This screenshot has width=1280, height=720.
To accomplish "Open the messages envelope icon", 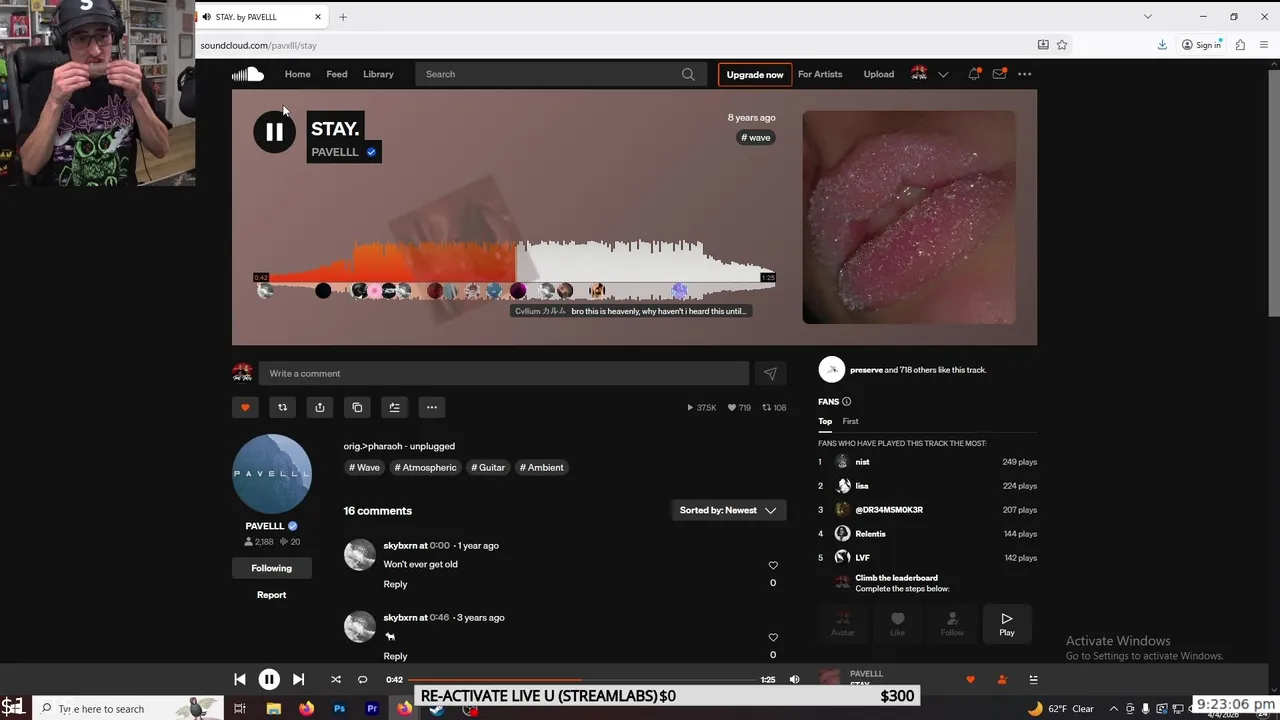I will [x=999, y=74].
